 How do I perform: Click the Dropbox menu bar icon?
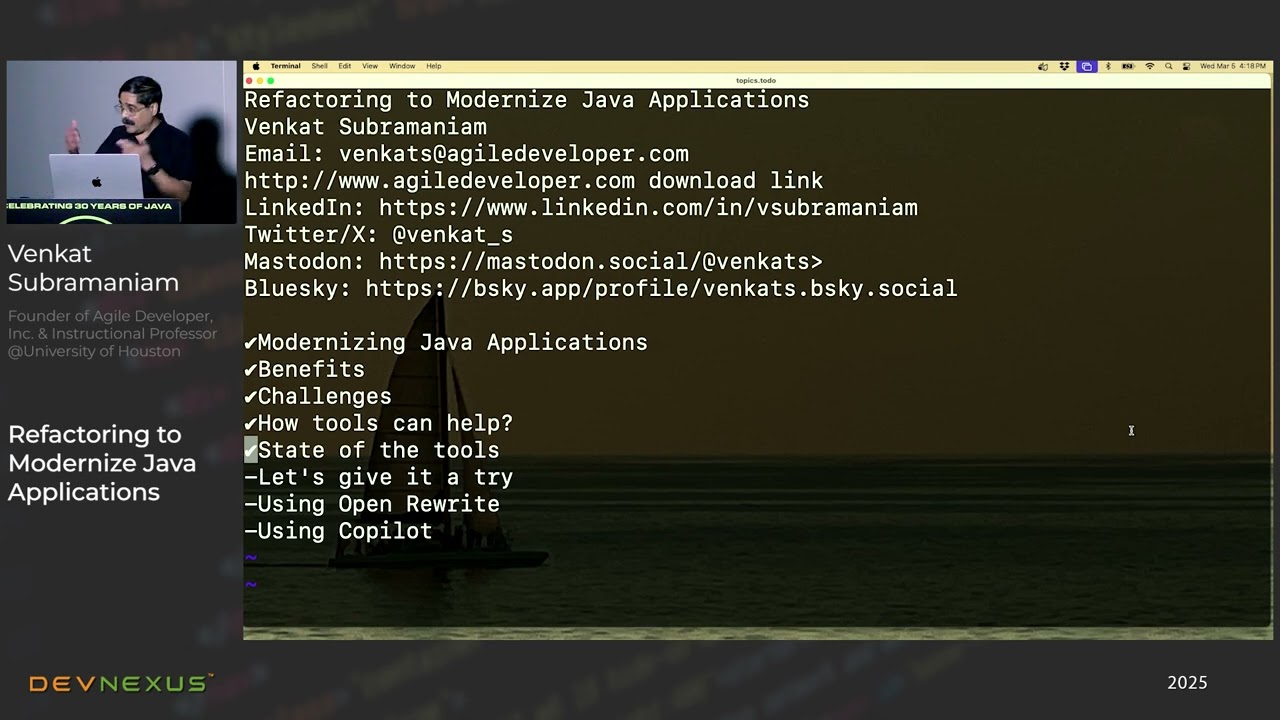click(x=1064, y=66)
